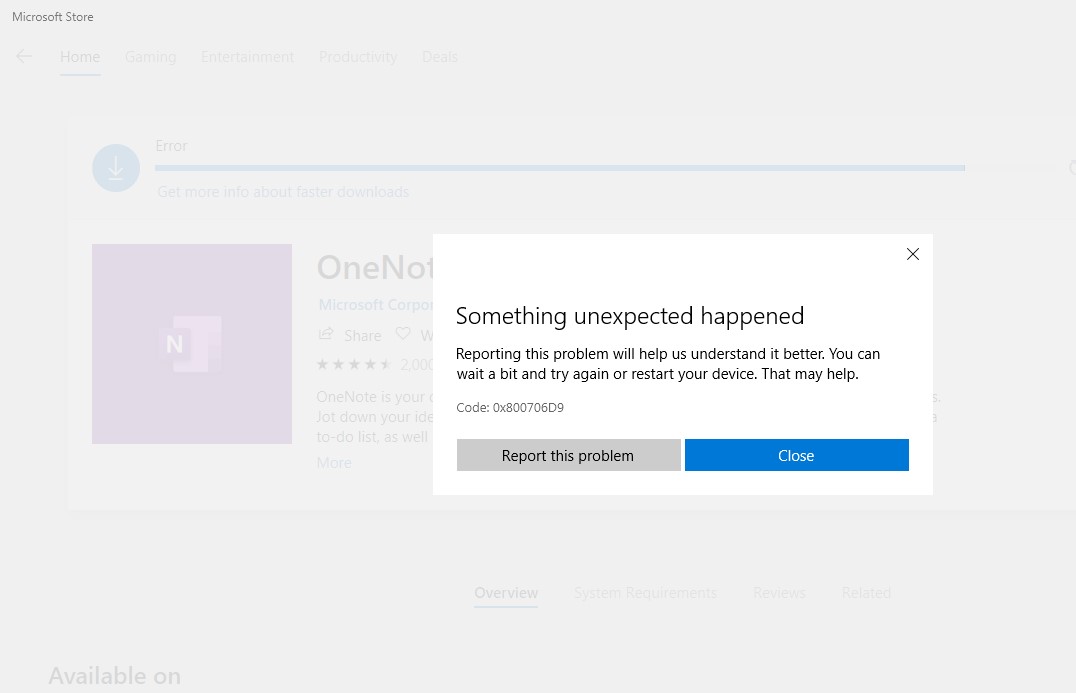Click Report this problem button
This screenshot has height=693, width=1076.
point(568,455)
